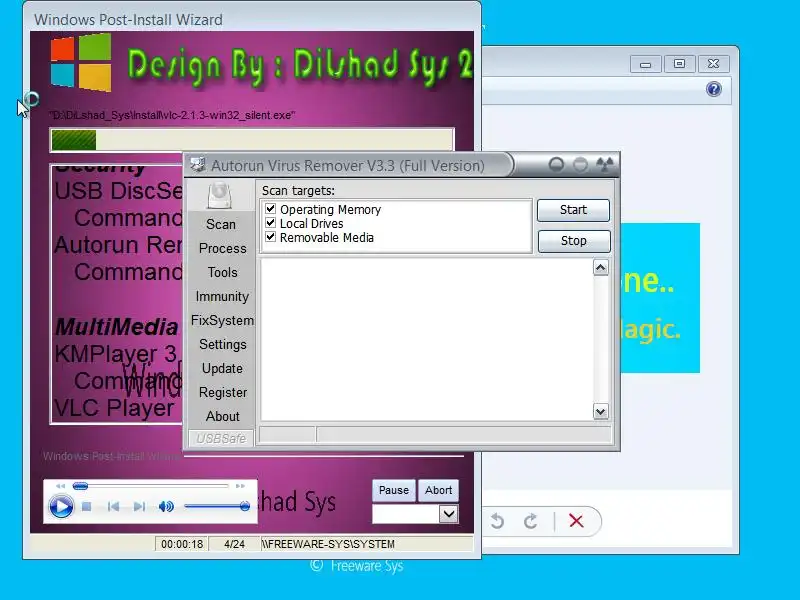The image size is (800, 600).
Task: Click the scroll-up arrow in scan results
Action: (601, 267)
